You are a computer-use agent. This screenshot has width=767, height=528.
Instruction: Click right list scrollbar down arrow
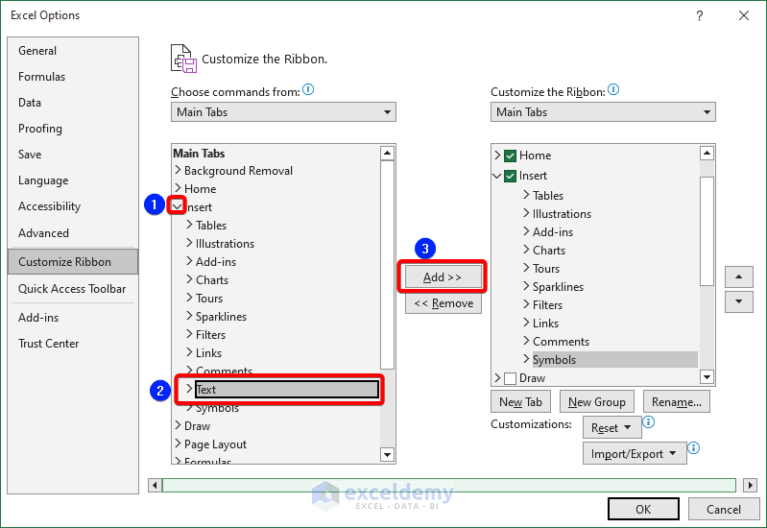(x=707, y=377)
